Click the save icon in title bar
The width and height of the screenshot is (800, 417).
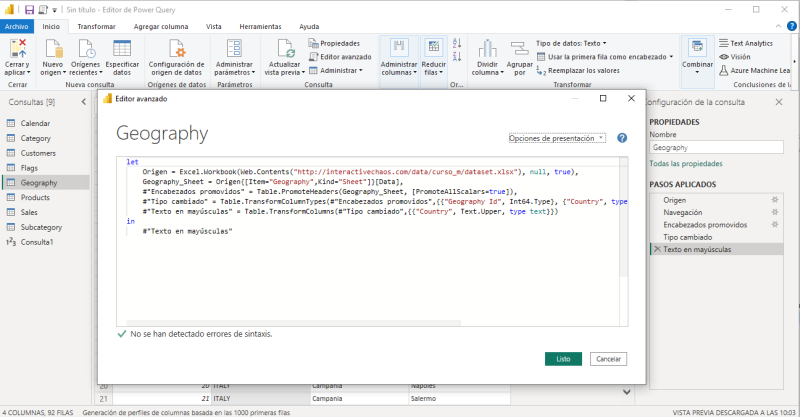tap(30, 10)
